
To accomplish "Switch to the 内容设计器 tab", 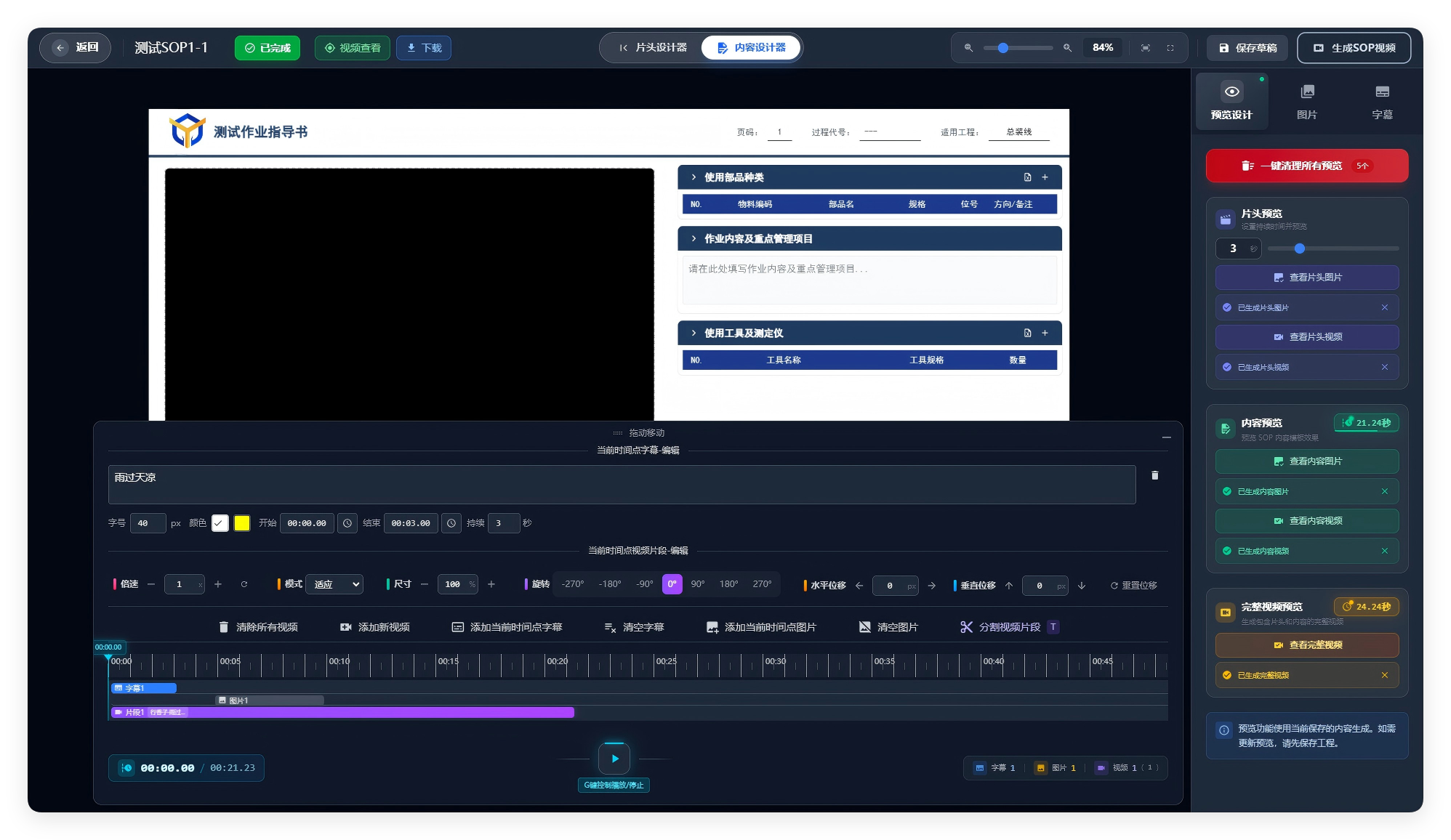I will [x=752, y=48].
